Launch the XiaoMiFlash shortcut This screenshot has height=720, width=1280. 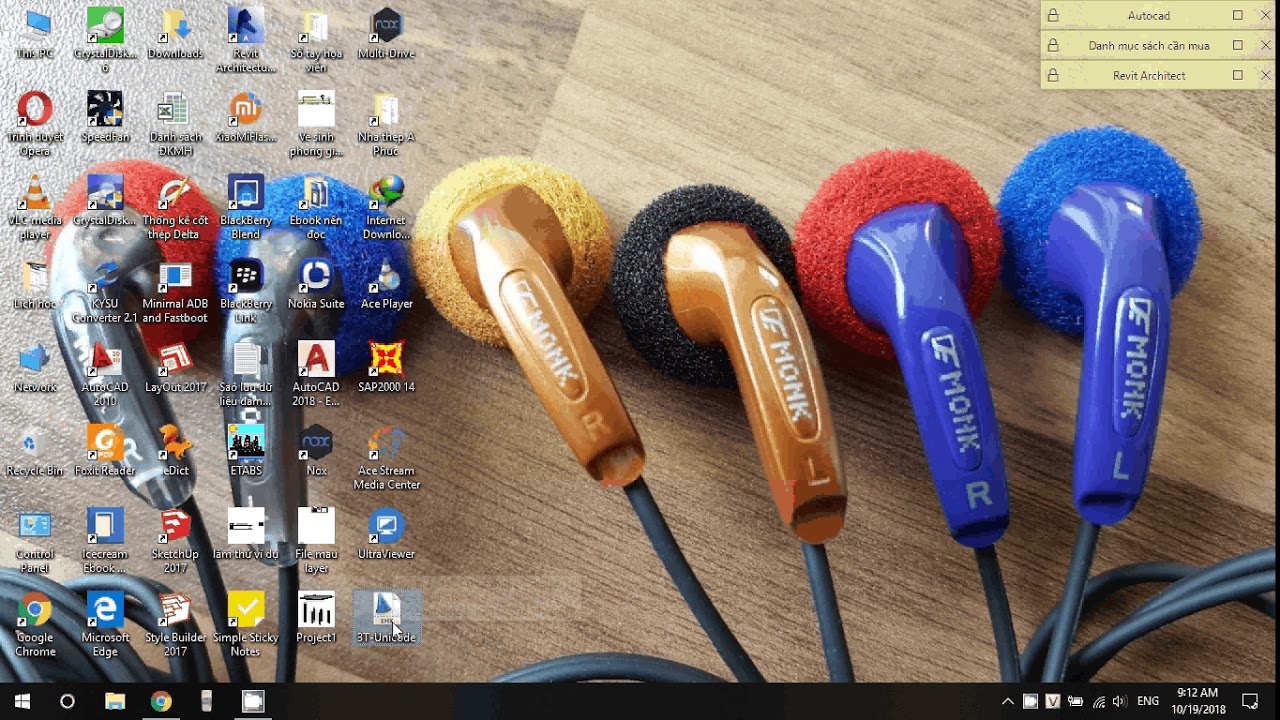(x=246, y=117)
